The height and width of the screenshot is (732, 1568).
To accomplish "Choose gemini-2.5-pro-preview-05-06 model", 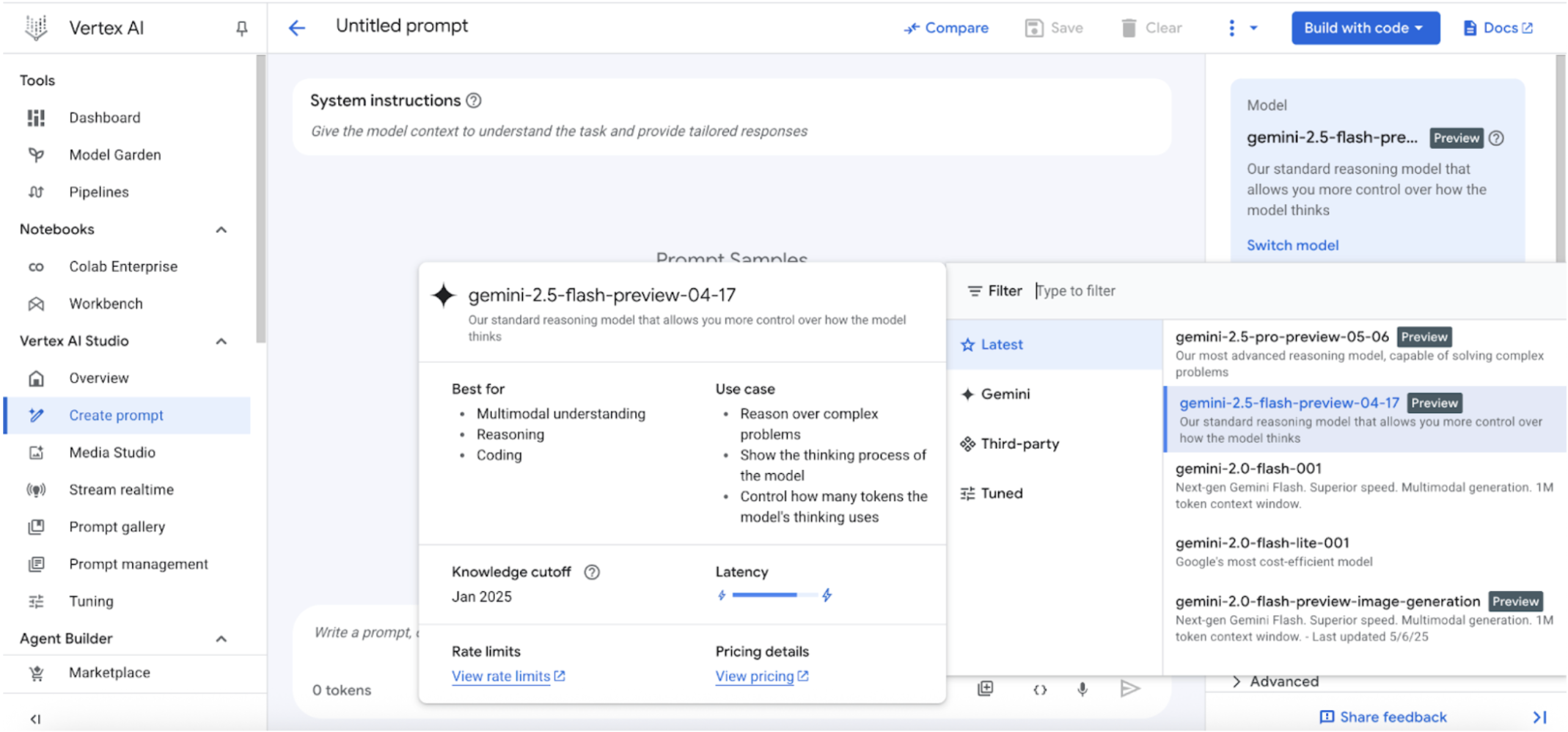I will (1364, 354).
